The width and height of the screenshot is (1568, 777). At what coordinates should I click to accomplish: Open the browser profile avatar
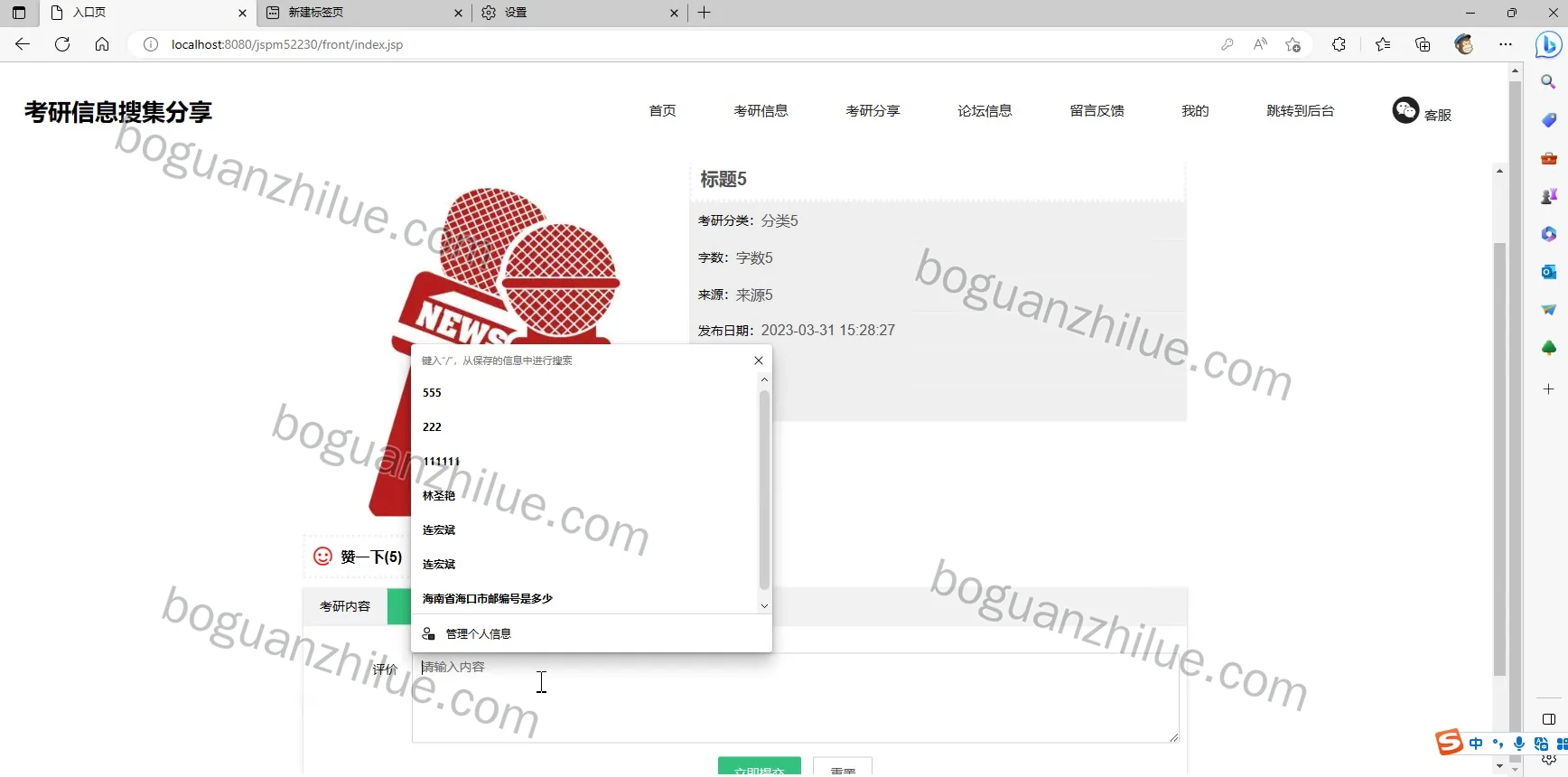pyautogui.click(x=1464, y=44)
